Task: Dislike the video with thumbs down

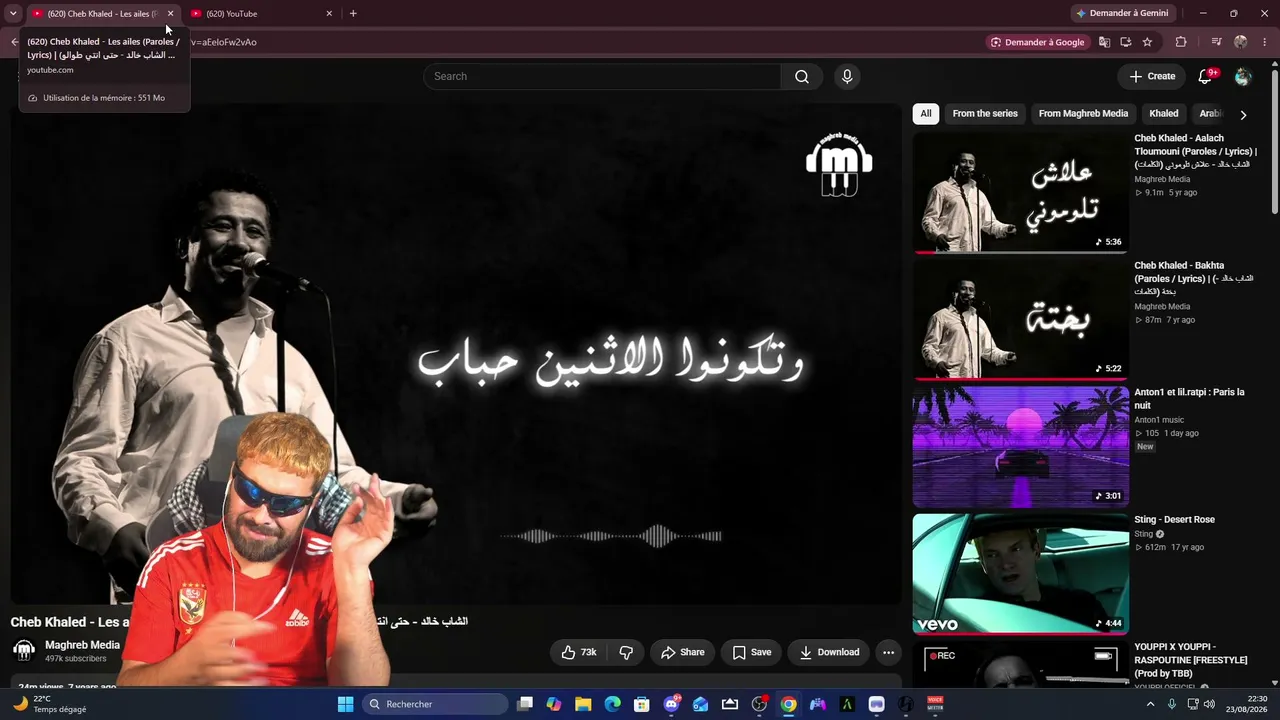Action: tap(626, 652)
